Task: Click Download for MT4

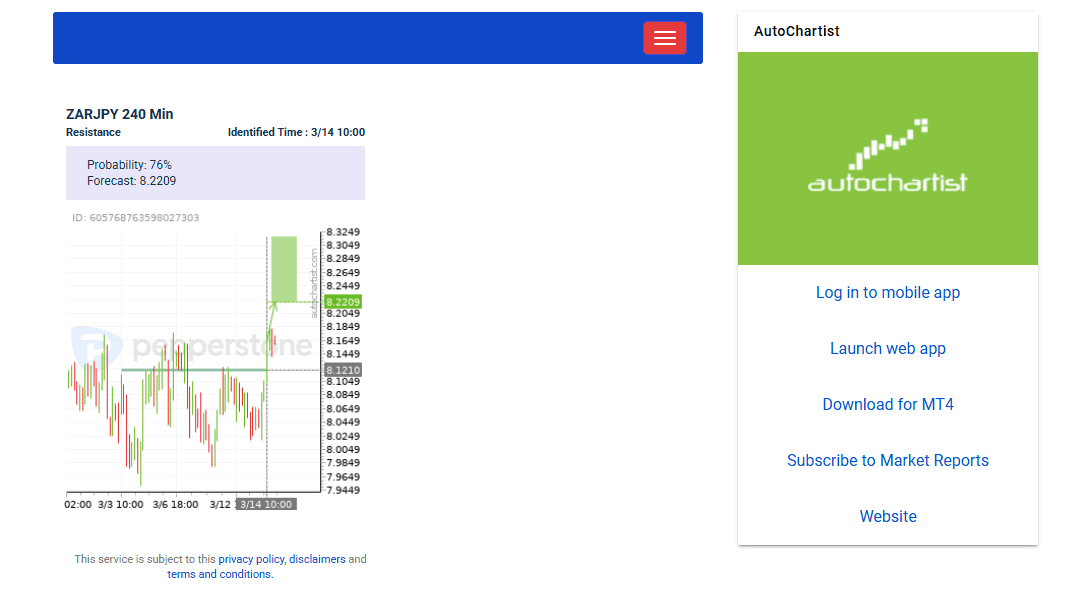Action: point(888,405)
